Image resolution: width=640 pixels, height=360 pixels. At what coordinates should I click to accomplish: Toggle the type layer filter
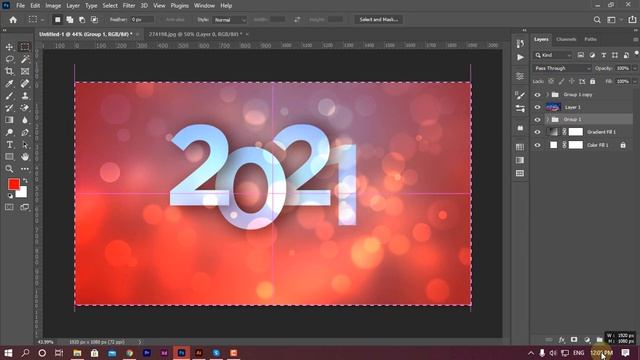[x=603, y=55]
